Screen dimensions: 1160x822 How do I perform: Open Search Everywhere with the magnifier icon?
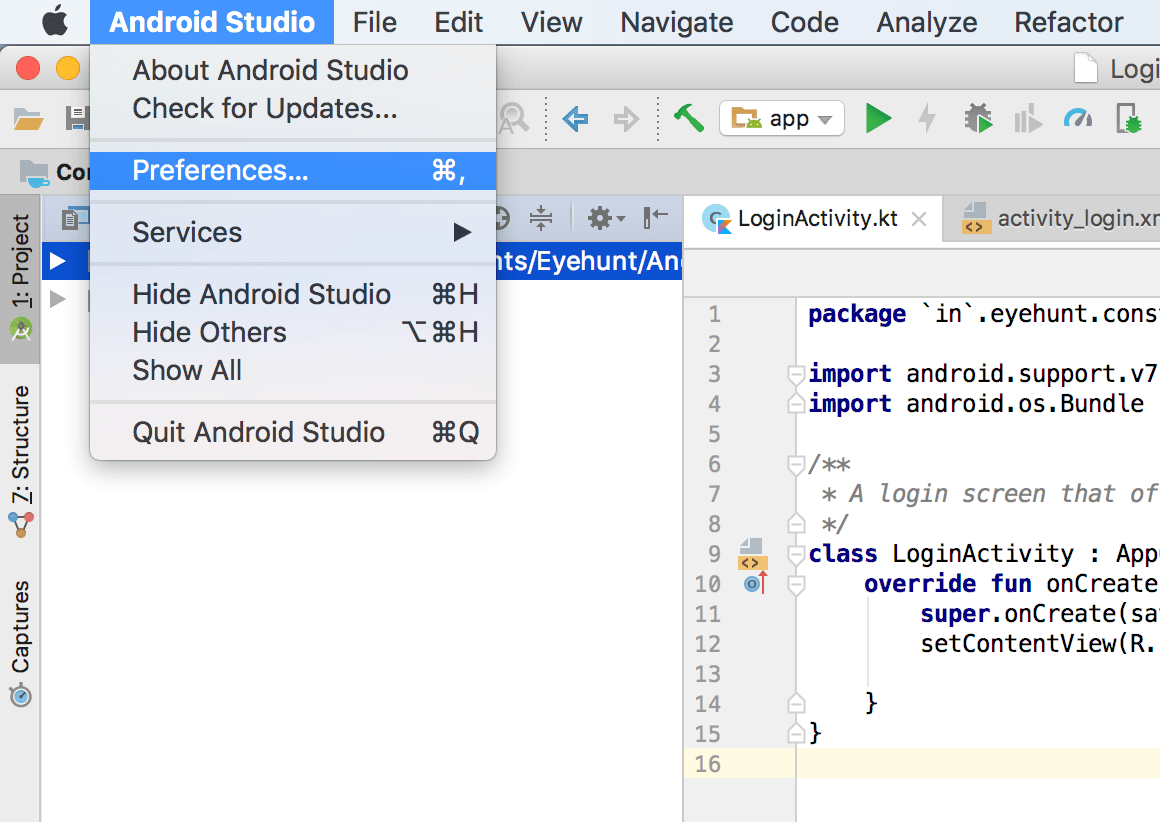(x=514, y=118)
